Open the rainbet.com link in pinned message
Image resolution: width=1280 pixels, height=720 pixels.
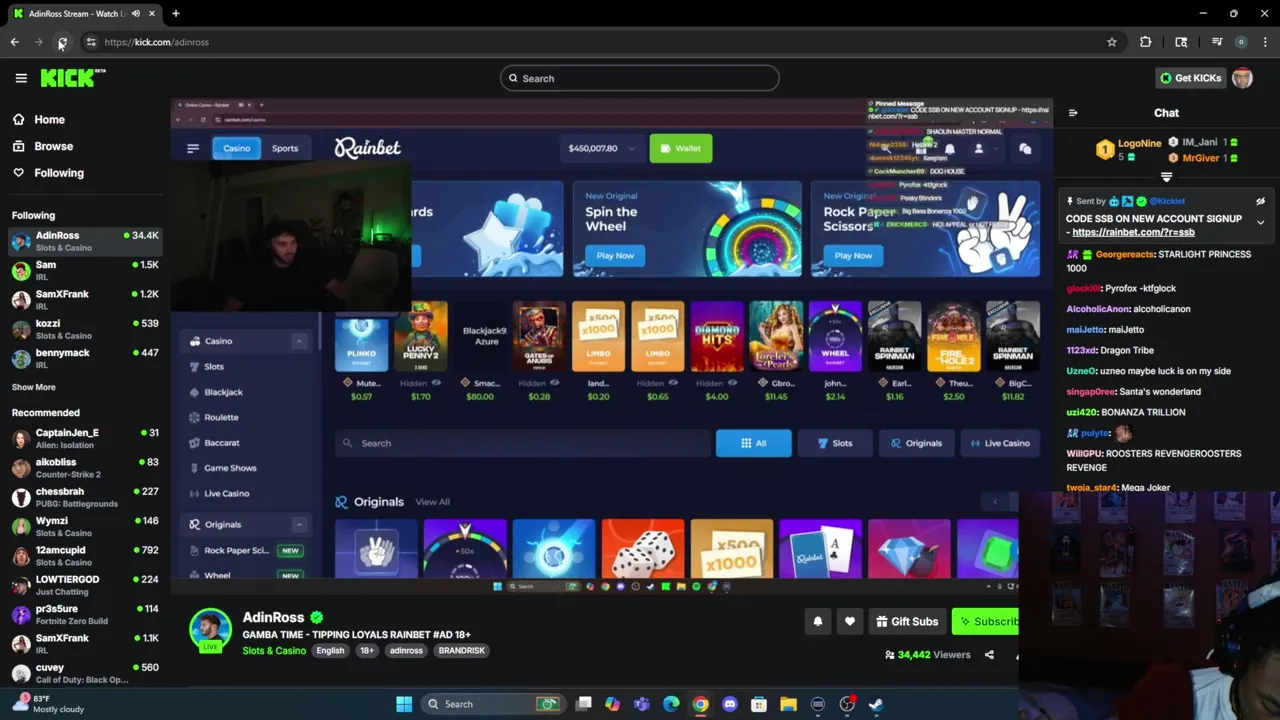(x=1133, y=232)
